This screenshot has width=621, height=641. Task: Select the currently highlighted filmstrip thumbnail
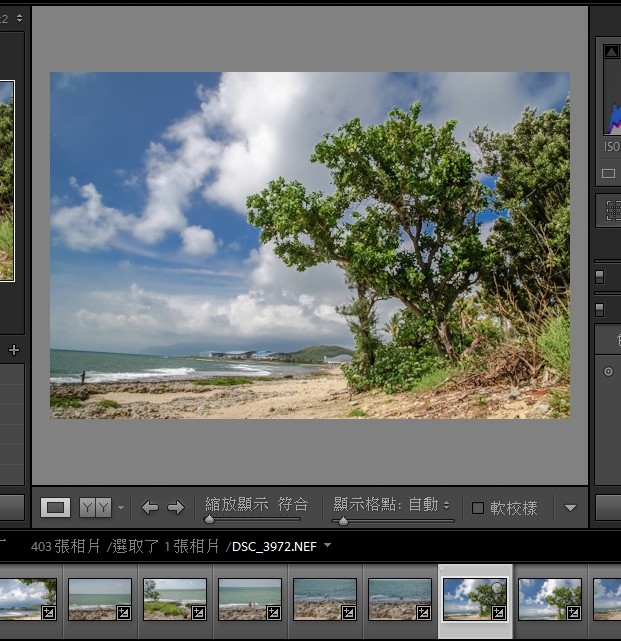click(475, 599)
